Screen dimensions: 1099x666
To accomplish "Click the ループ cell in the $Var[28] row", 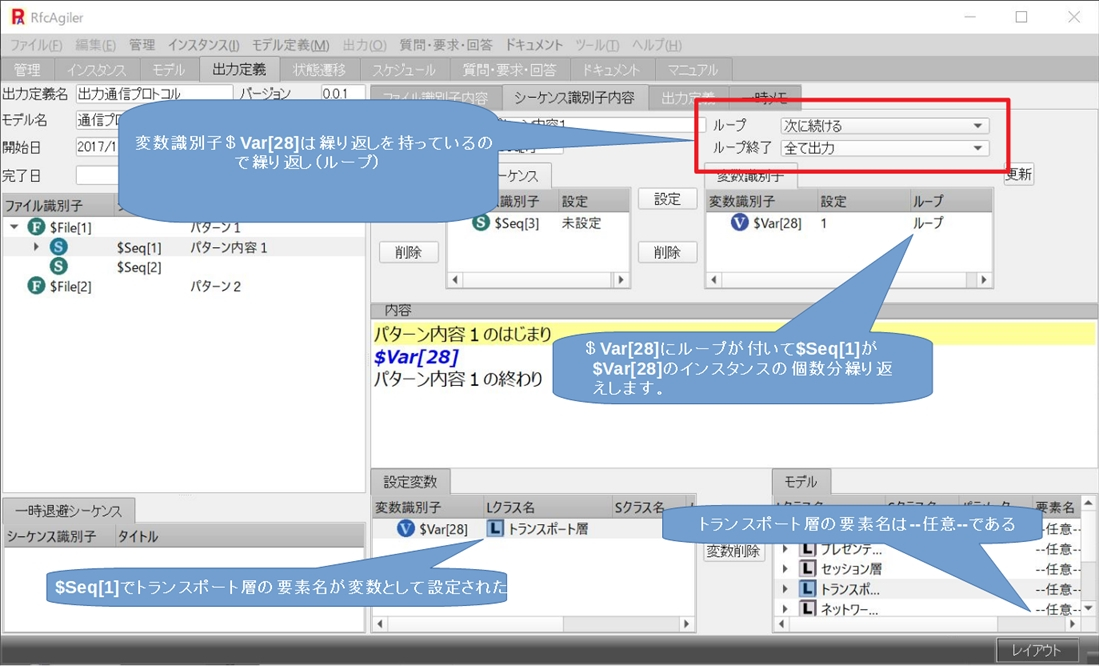I will [928, 223].
